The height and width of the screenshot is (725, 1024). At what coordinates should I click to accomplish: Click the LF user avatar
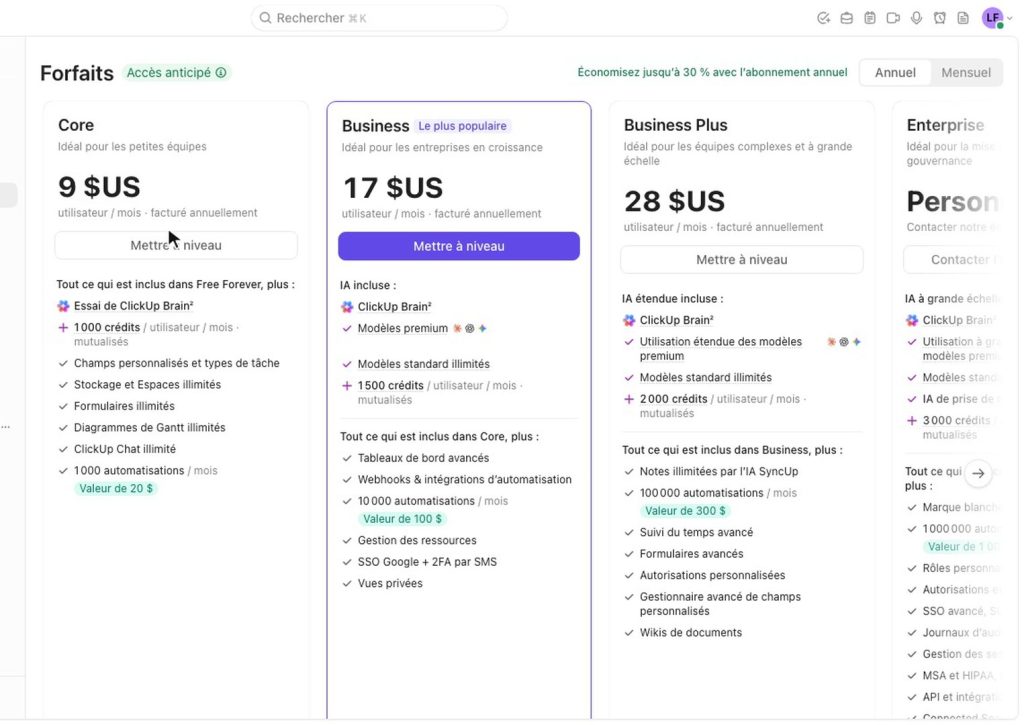pyautogui.click(x=992, y=18)
